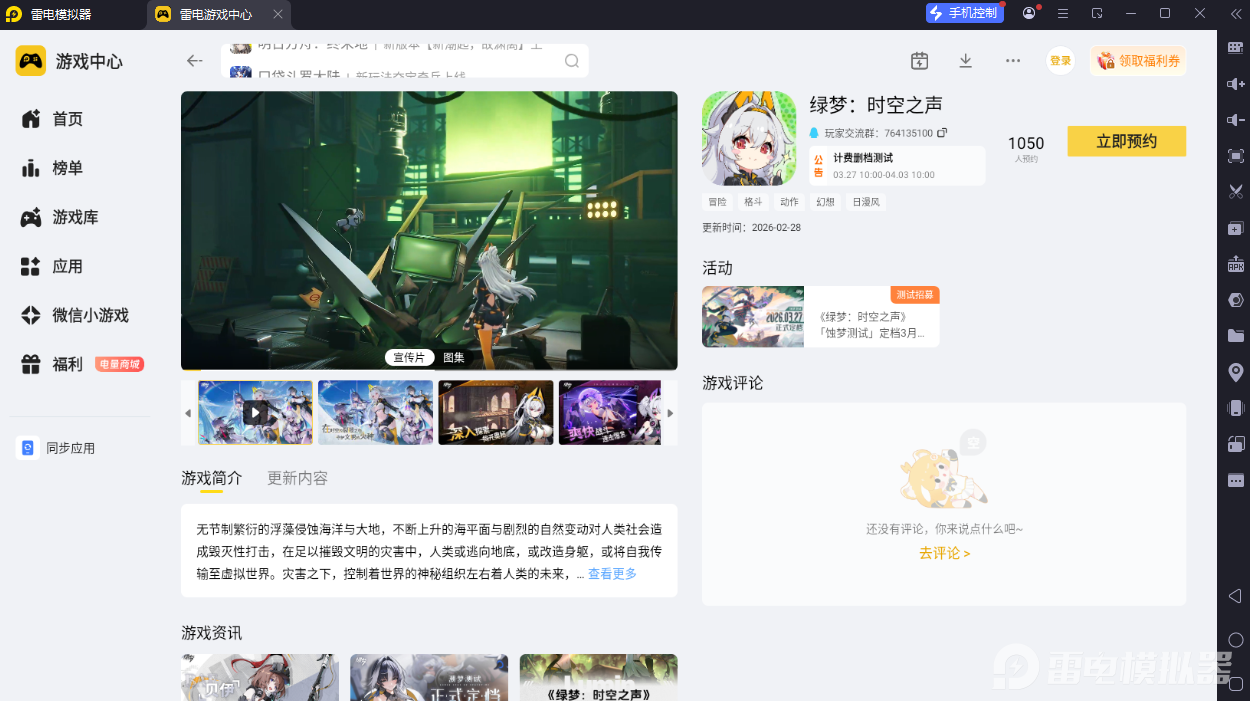The height and width of the screenshot is (701, 1250).
Task: Click left arrow in the thumbnail carousel
Action: [187, 412]
